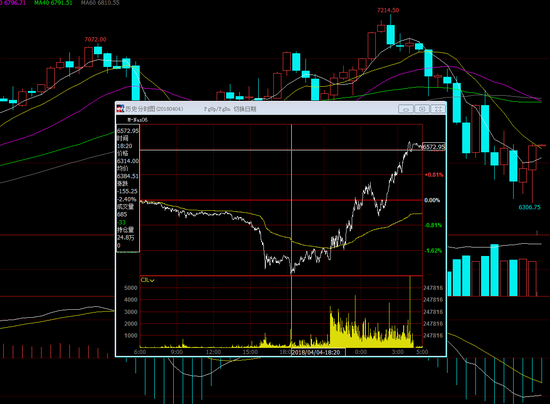Click the 6314.00 price value in info panel

128,161
